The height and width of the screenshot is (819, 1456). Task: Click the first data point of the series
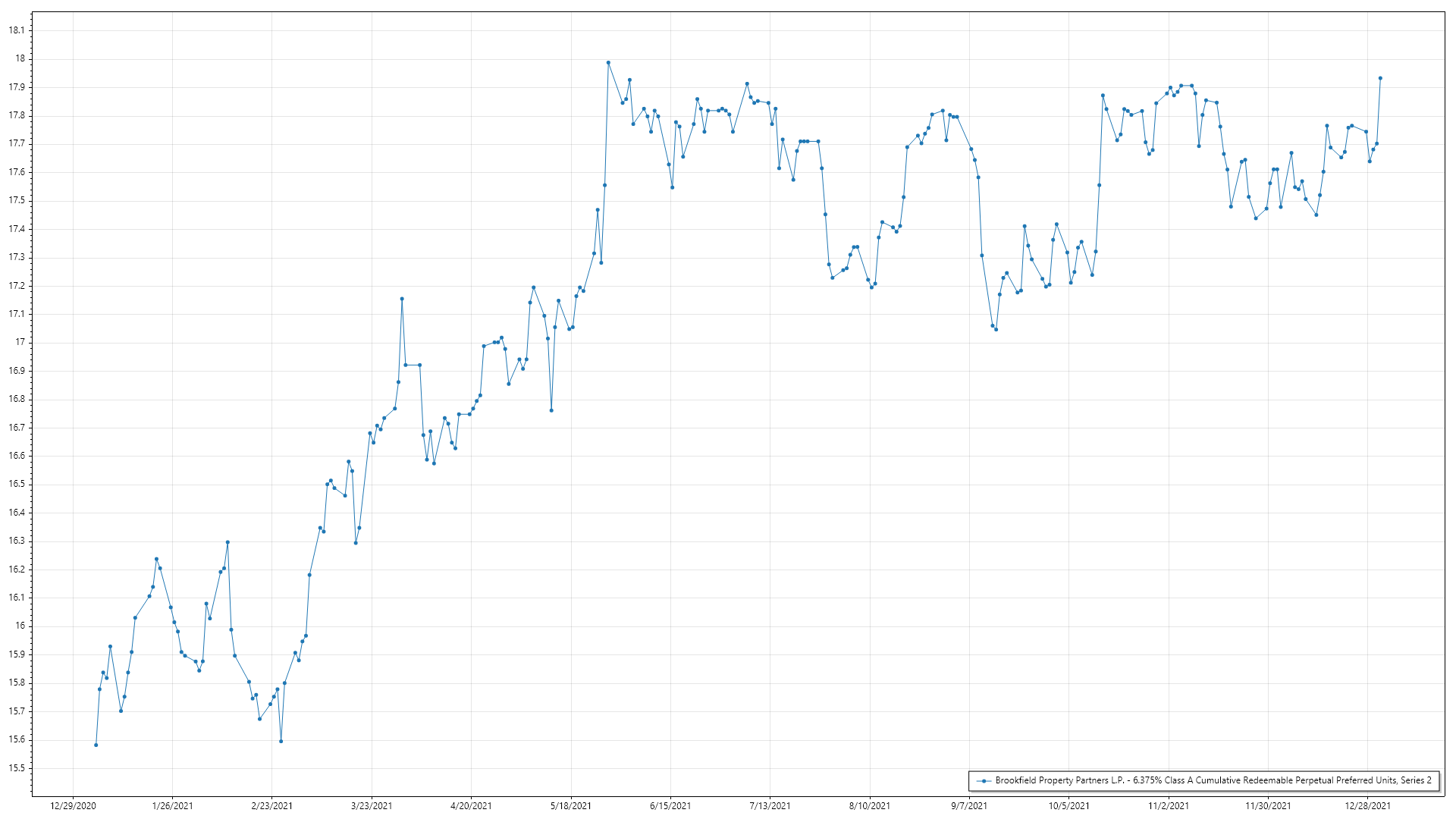click(96, 745)
